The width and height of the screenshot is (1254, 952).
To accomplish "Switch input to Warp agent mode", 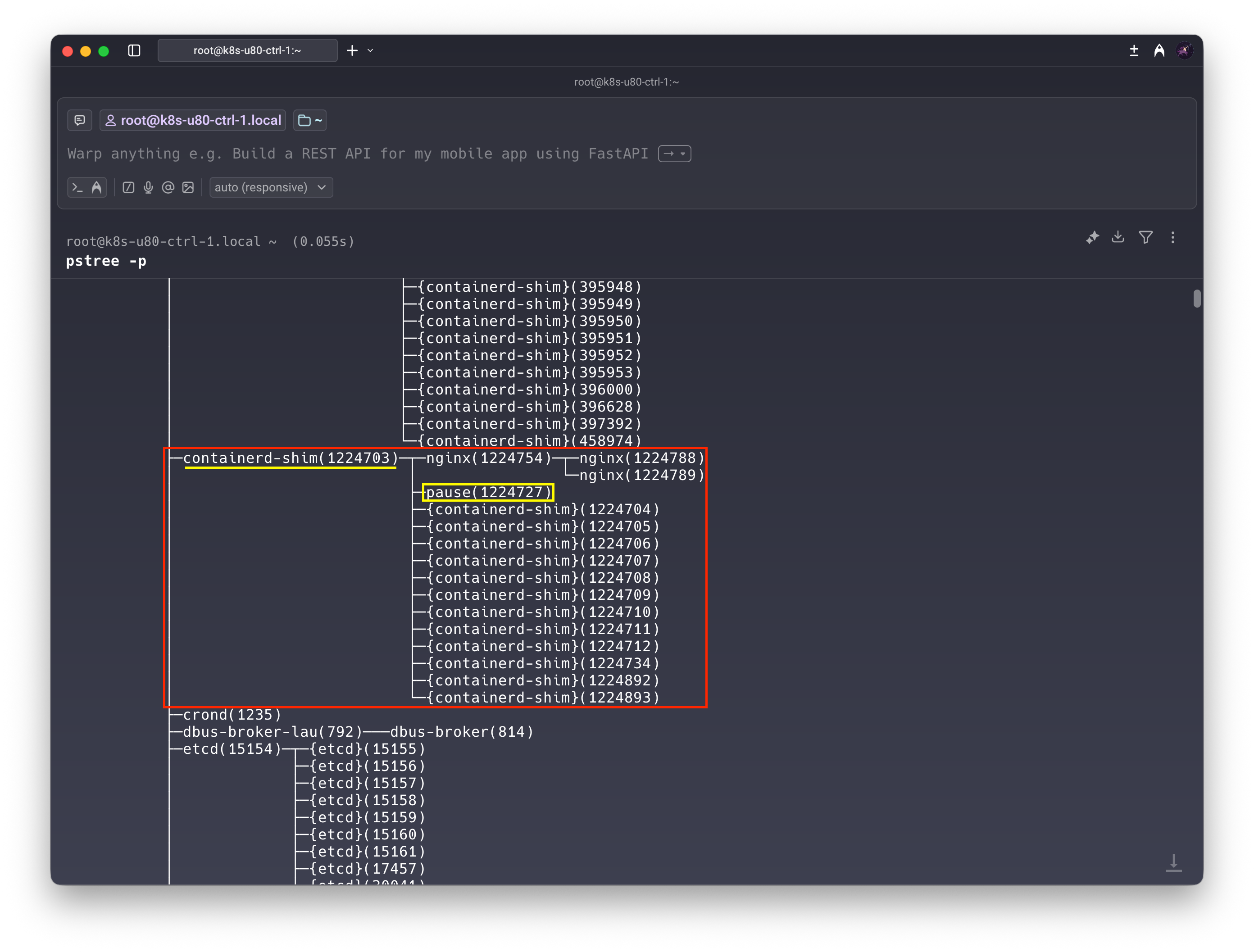I will point(96,188).
